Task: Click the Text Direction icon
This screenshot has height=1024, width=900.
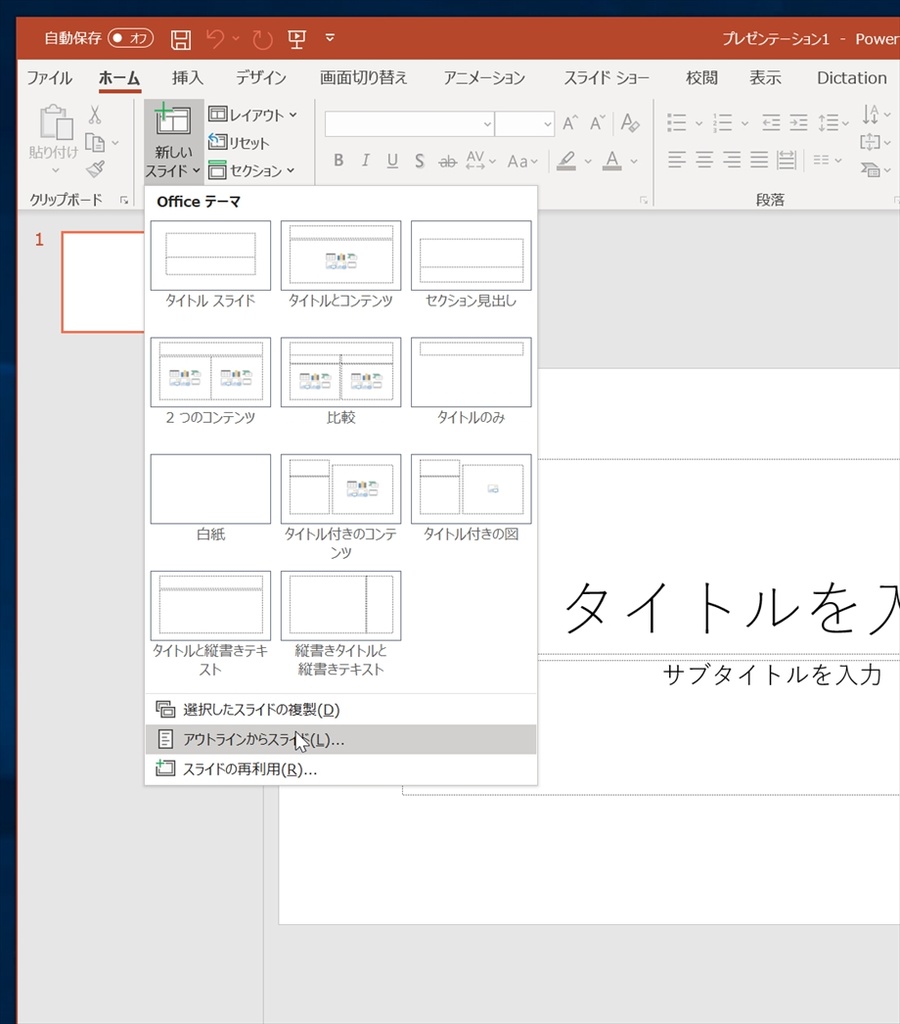Action: (871, 115)
